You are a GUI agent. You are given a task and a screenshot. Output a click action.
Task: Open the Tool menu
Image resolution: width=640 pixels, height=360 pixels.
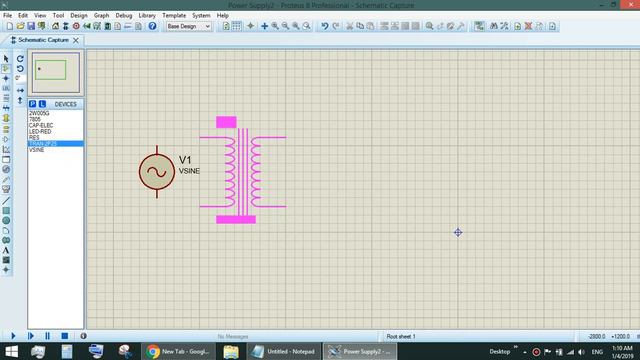click(58, 16)
